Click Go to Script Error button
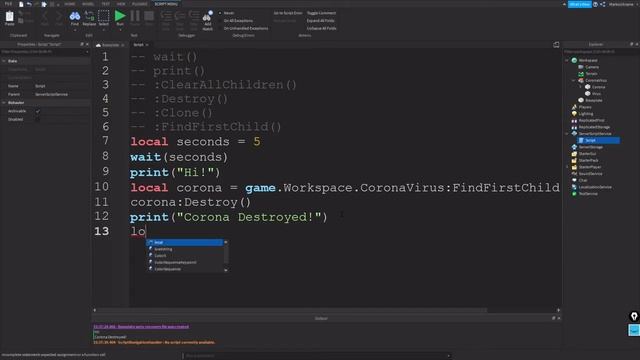Viewport: 640px width, 360px height. 288,13
